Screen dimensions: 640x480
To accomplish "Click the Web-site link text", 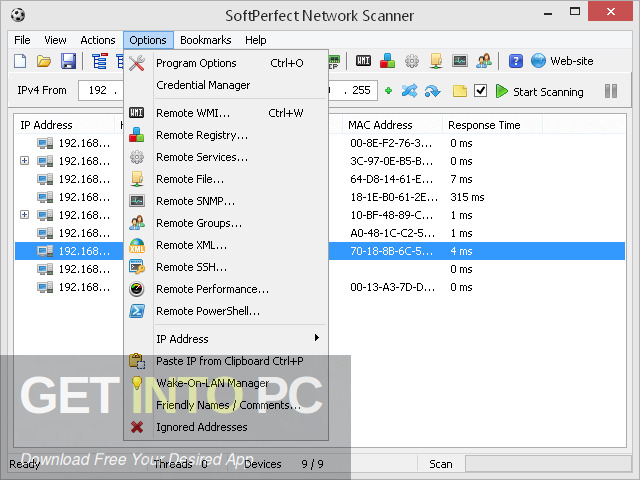I will [x=571, y=61].
